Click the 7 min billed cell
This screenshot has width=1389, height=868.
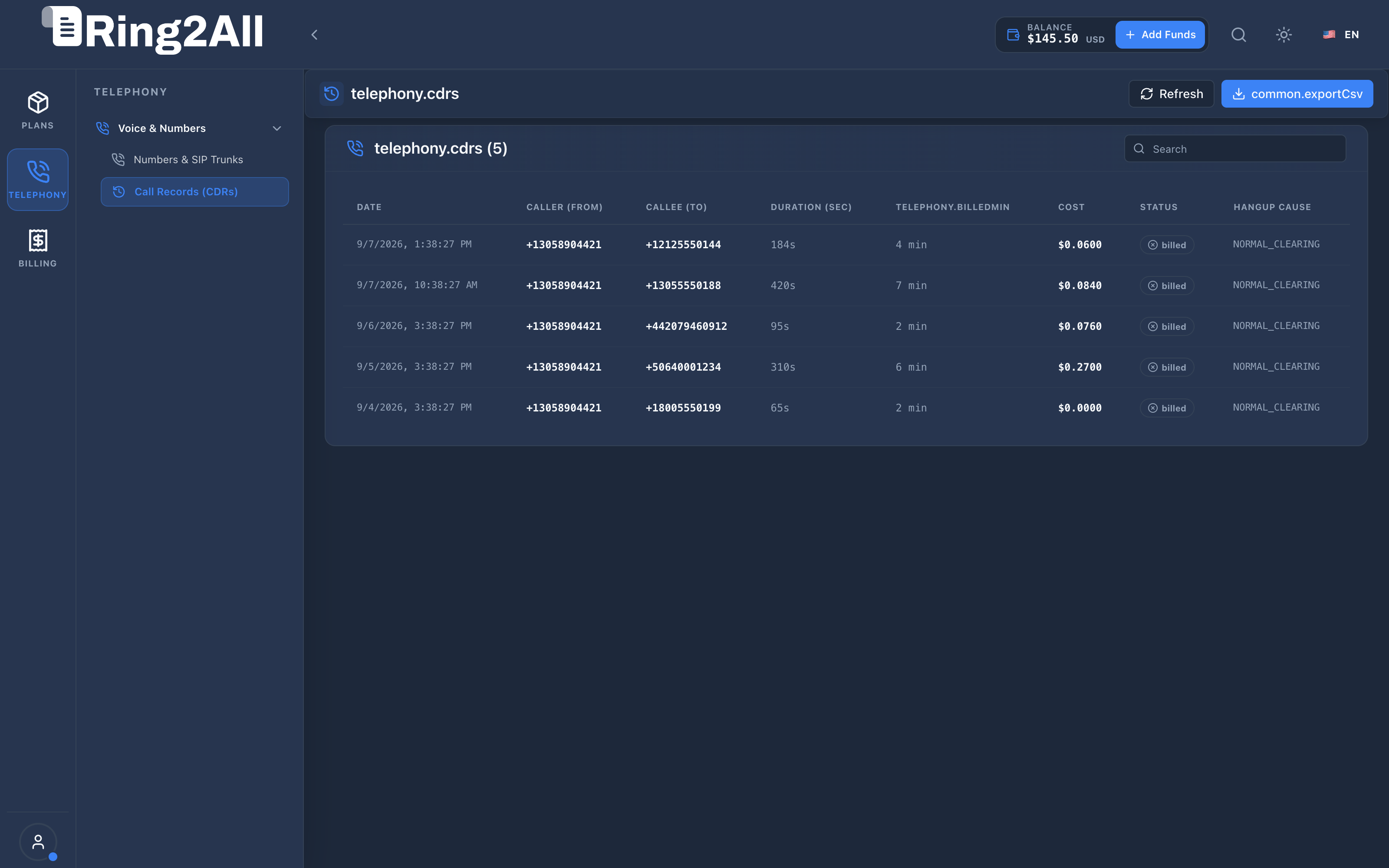click(911, 286)
